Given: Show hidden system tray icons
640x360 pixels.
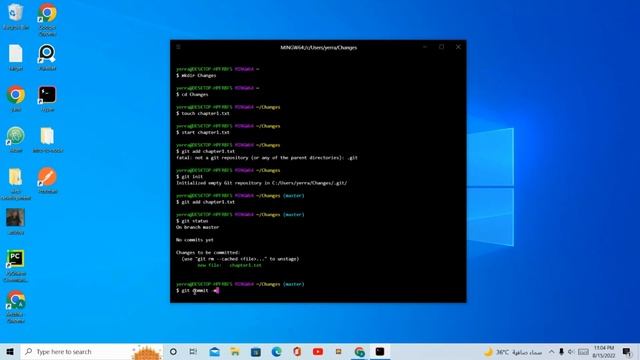Looking at the screenshot, I should pyautogui.click(x=551, y=352).
